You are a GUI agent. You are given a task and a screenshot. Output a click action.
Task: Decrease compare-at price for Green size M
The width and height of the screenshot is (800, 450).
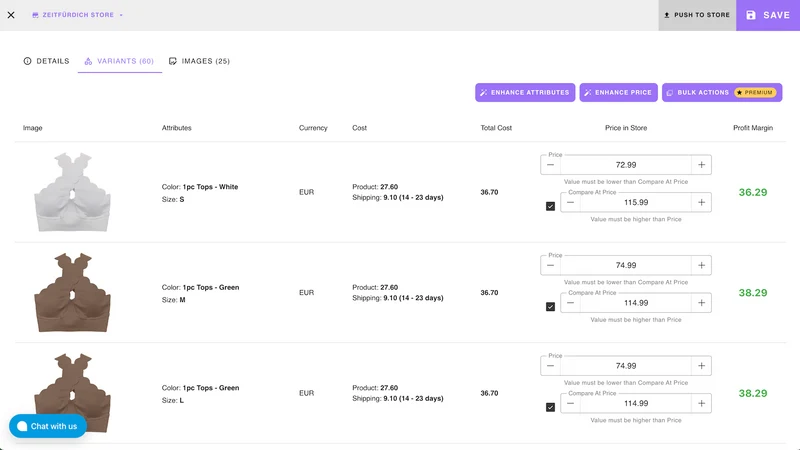click(x=570, y=303)
